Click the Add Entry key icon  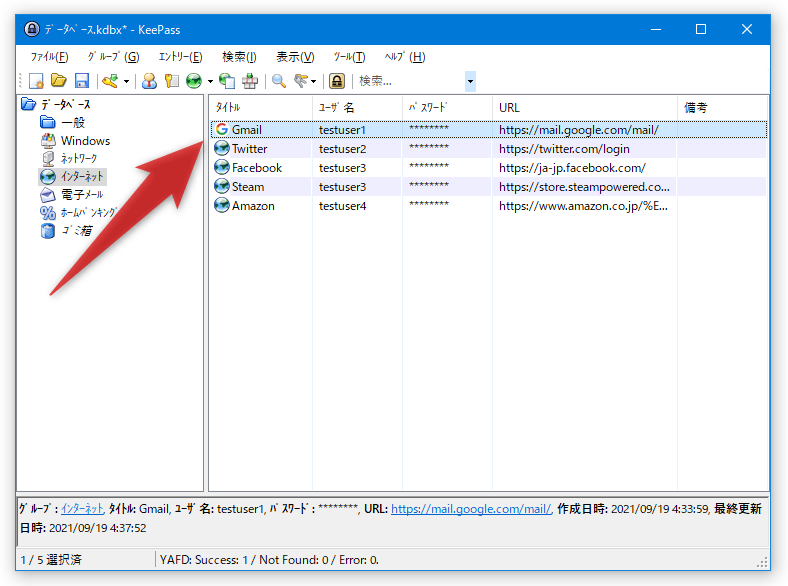pyautogui.click(x=110, y=81)
